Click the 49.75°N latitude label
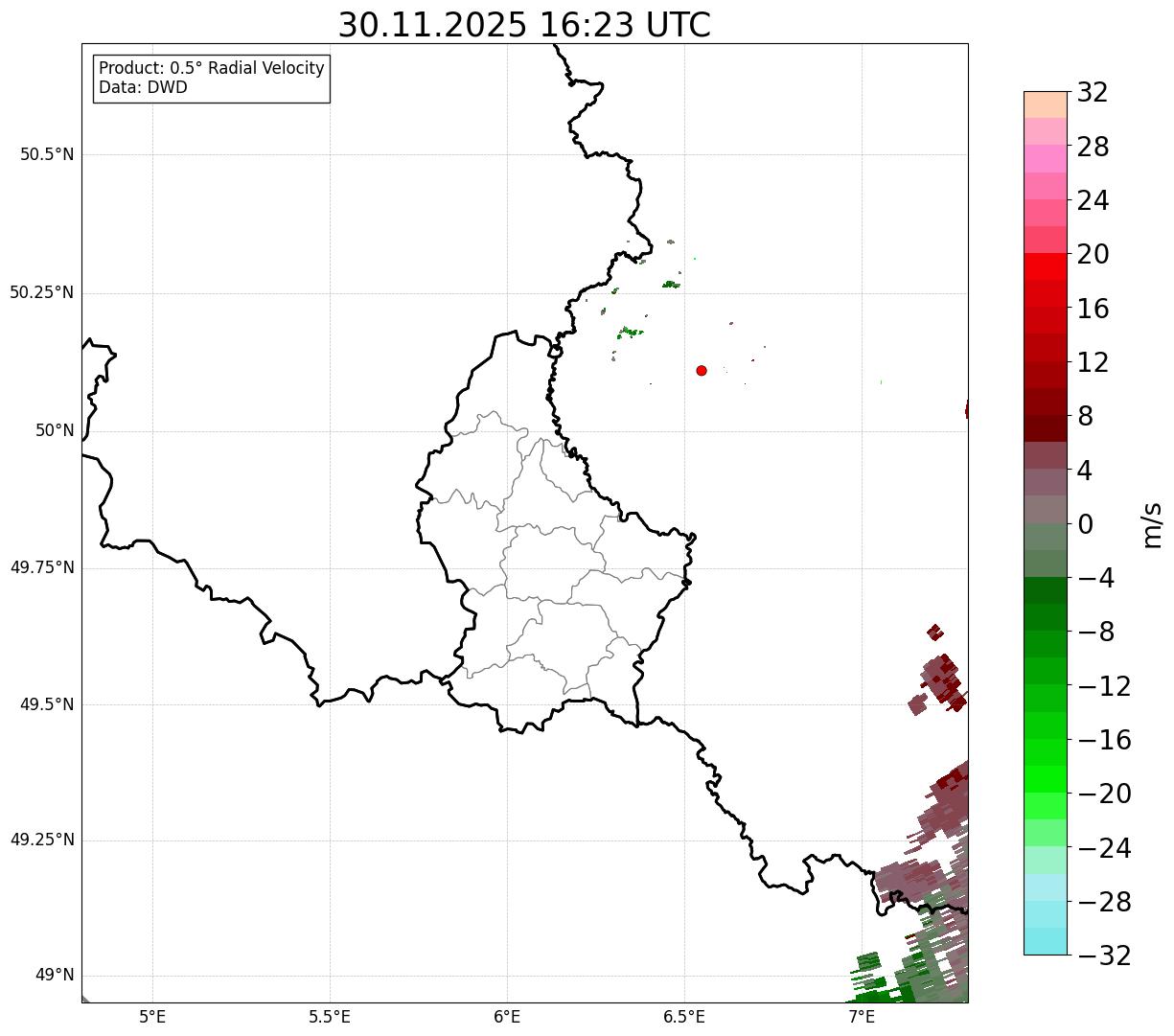Image resolution: width=1174 pixels, height=1036 pixels. (x=42, y=567)
